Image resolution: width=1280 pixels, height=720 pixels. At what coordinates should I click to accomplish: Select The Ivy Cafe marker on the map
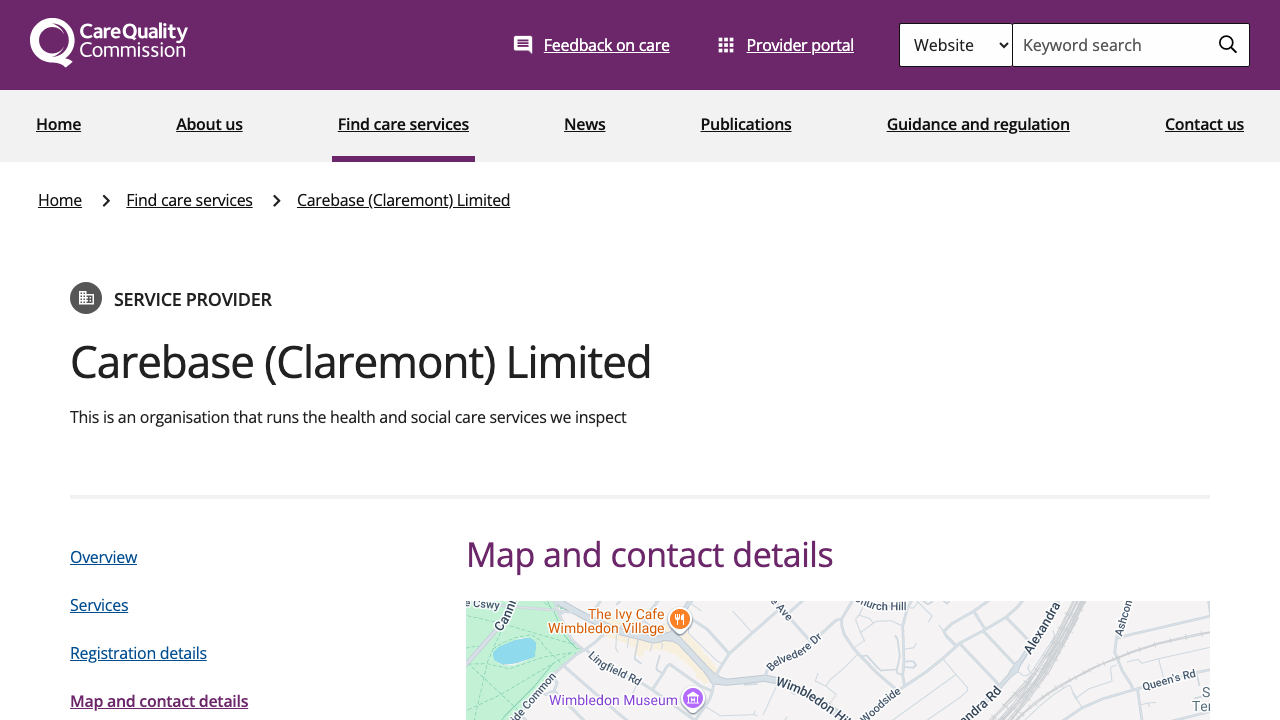[x=678, y=618]
